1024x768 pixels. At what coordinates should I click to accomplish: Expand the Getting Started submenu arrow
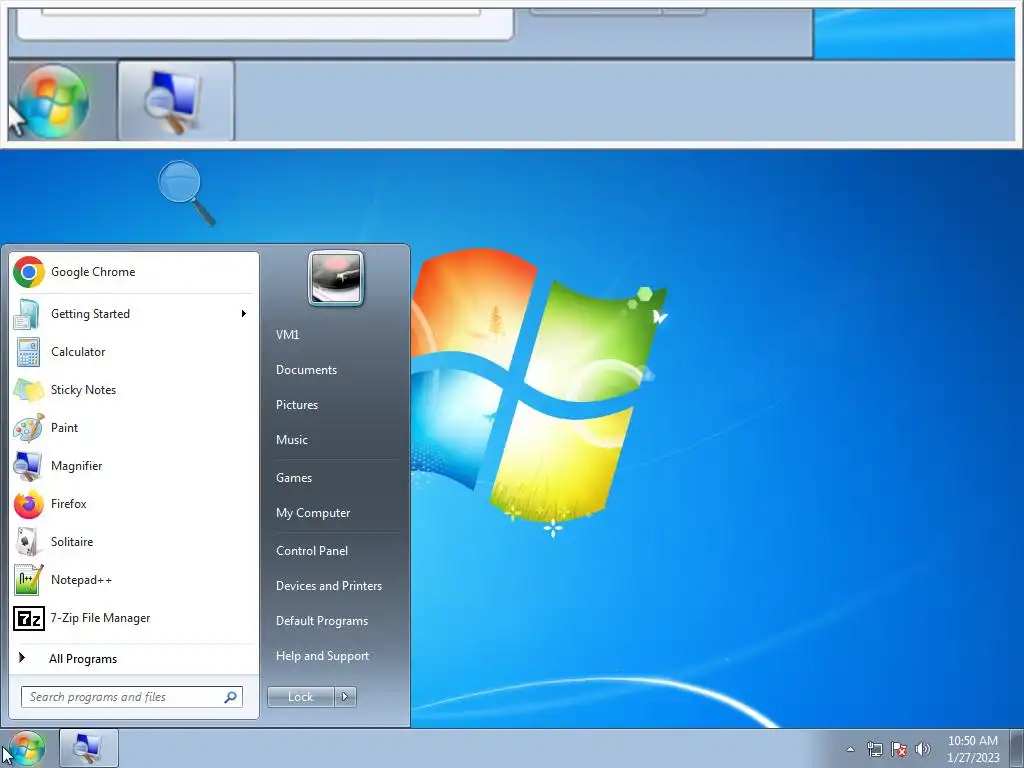[244, 313]
